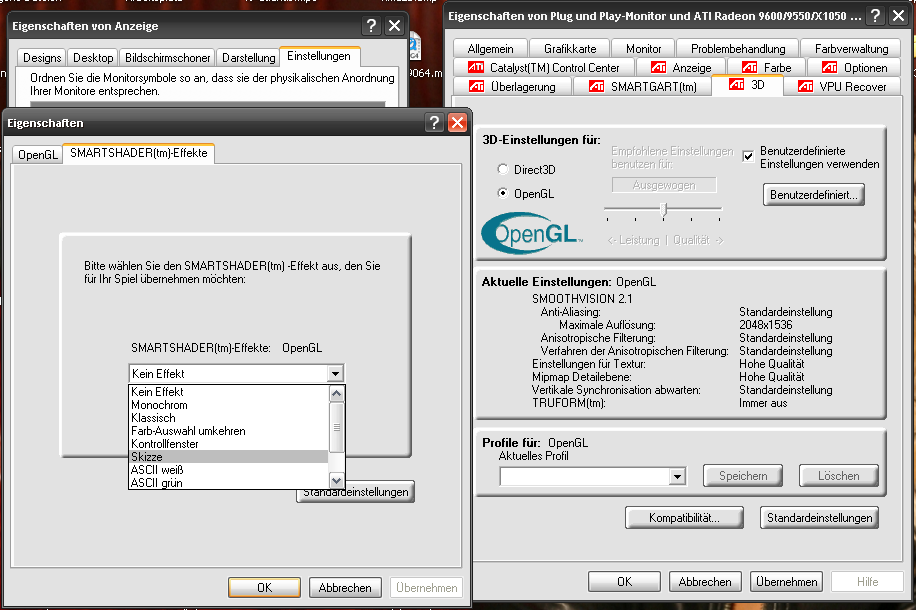Click the Leistung/Qualität slider handle
This screenshot has height=610, width=916.
pyautogui.click(x=664, y=209)
